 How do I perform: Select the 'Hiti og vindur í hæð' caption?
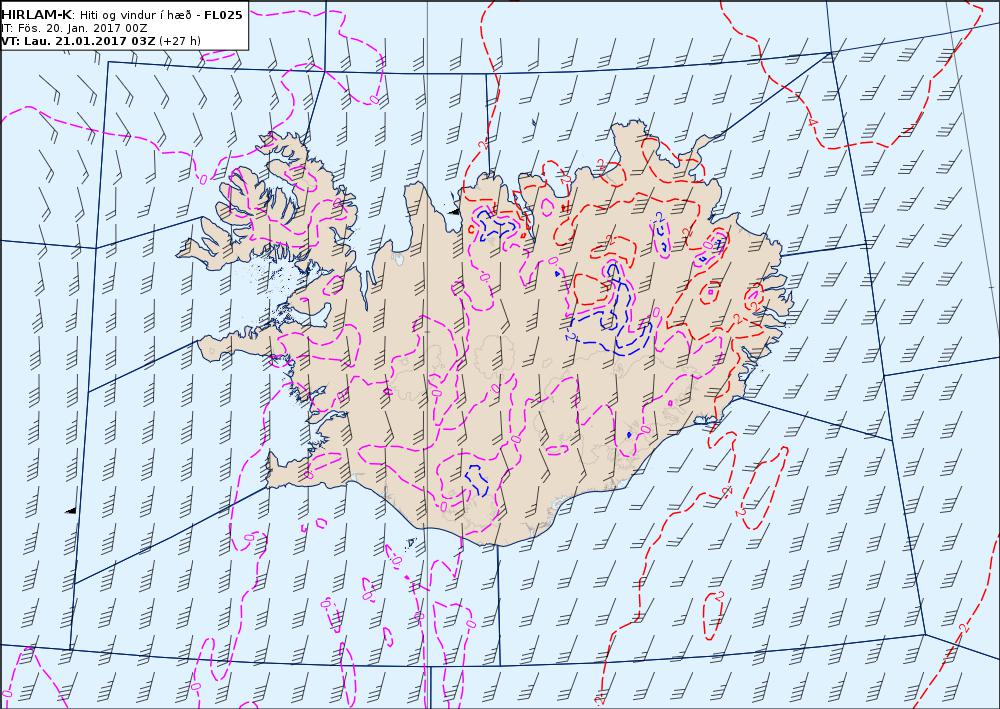coord(134,15)
